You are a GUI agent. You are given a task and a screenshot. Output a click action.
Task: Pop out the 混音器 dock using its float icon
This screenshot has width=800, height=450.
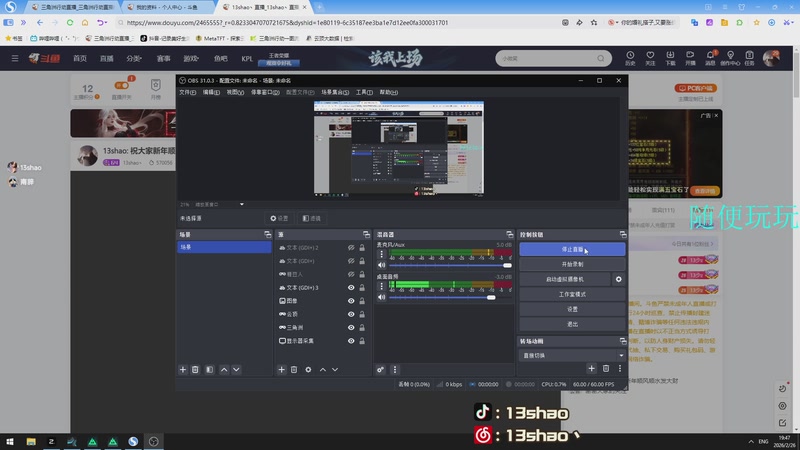point(509,234)
